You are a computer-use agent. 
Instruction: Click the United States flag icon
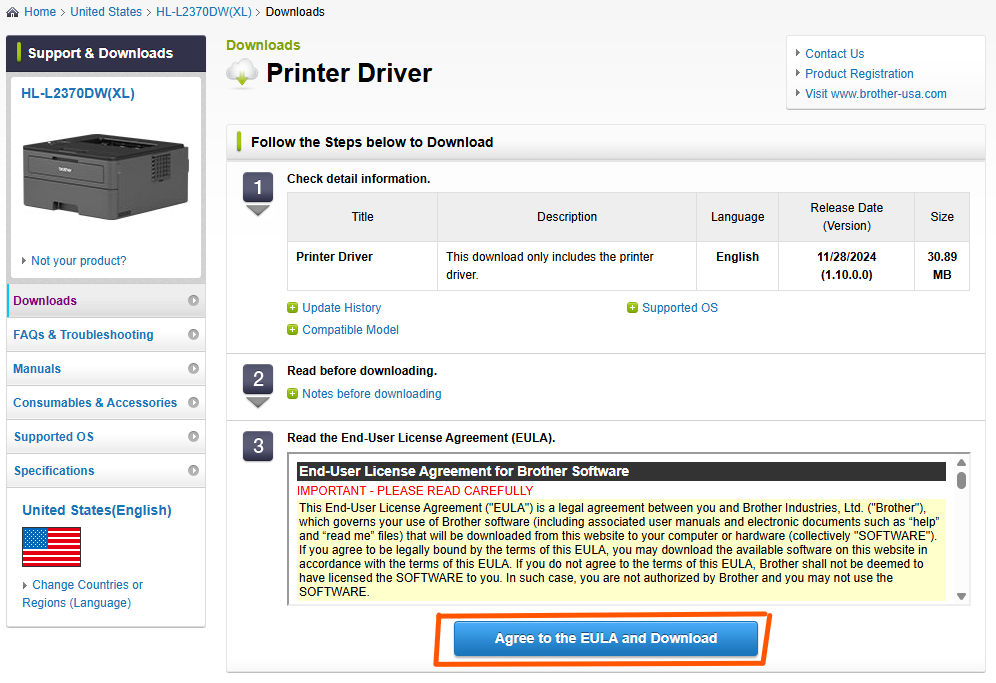tap(51, 548)
